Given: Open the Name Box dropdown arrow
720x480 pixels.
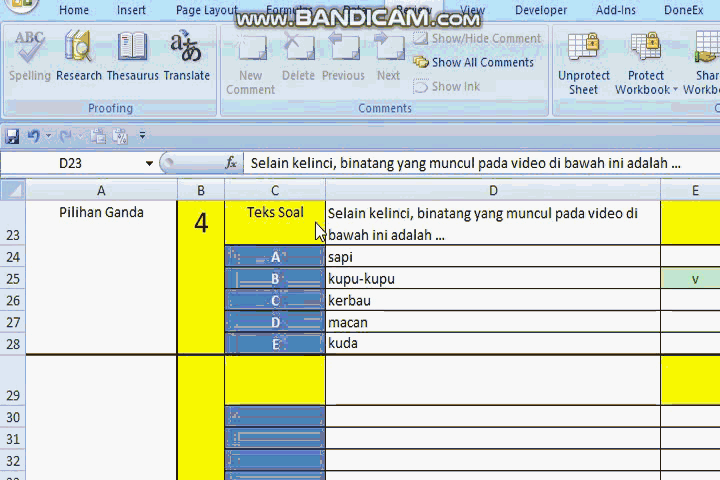Looking at the screenshot, I should click(x=149, y=163).
